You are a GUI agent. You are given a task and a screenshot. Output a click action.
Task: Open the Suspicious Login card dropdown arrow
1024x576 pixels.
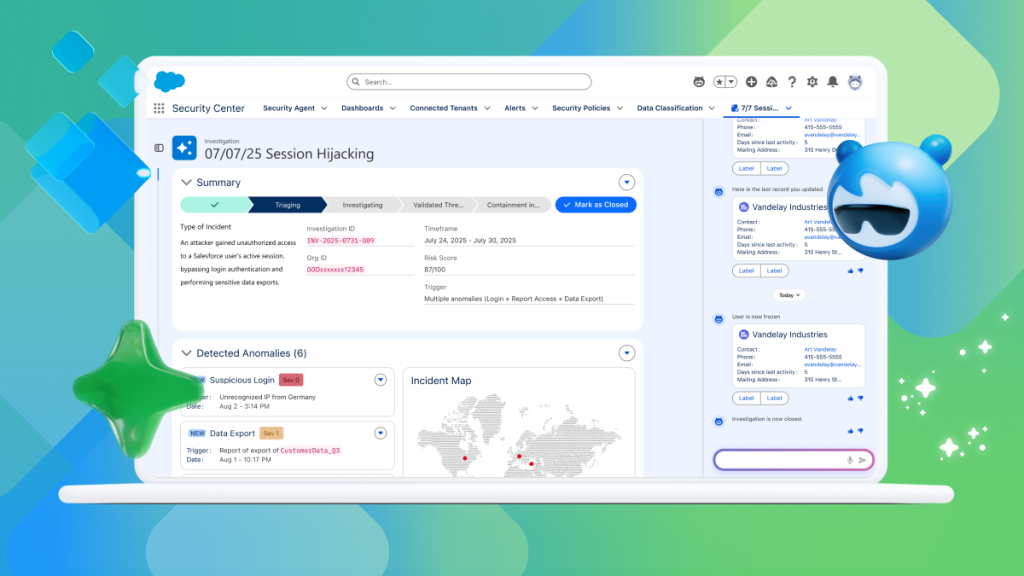pyautogui.click(x=380, y=379)
